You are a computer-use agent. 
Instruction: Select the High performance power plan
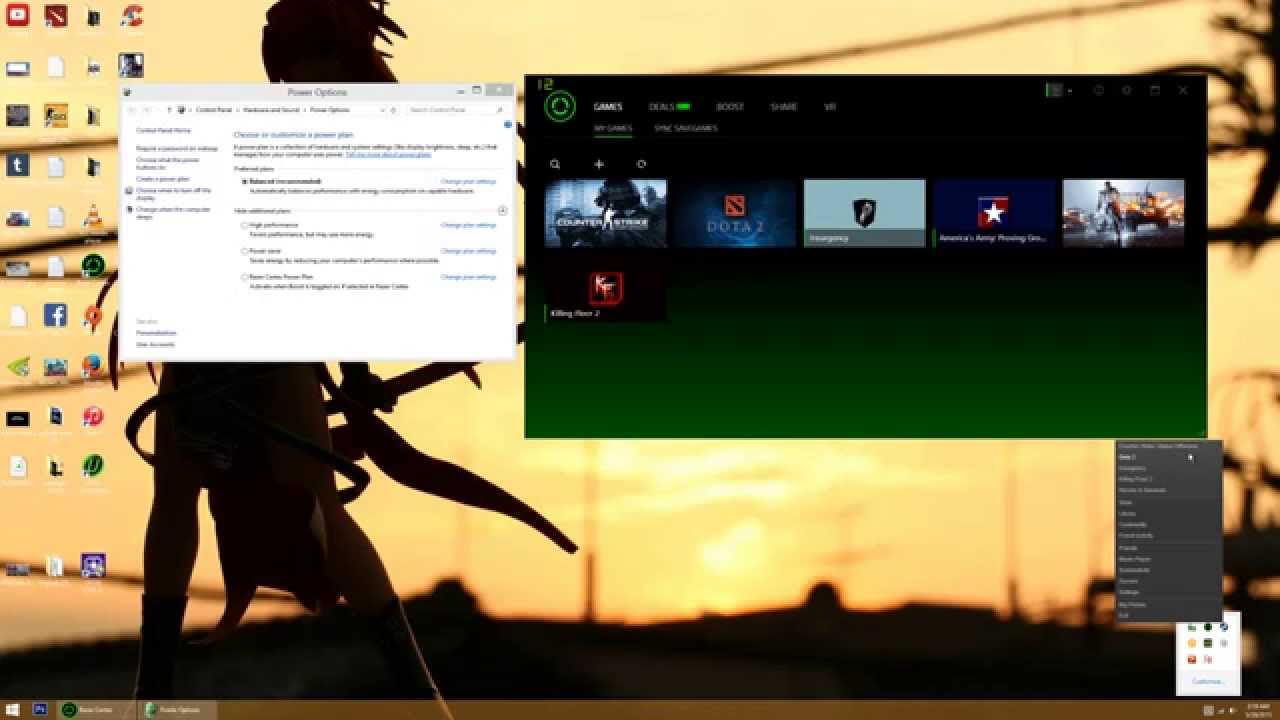[x=244, y=225]
